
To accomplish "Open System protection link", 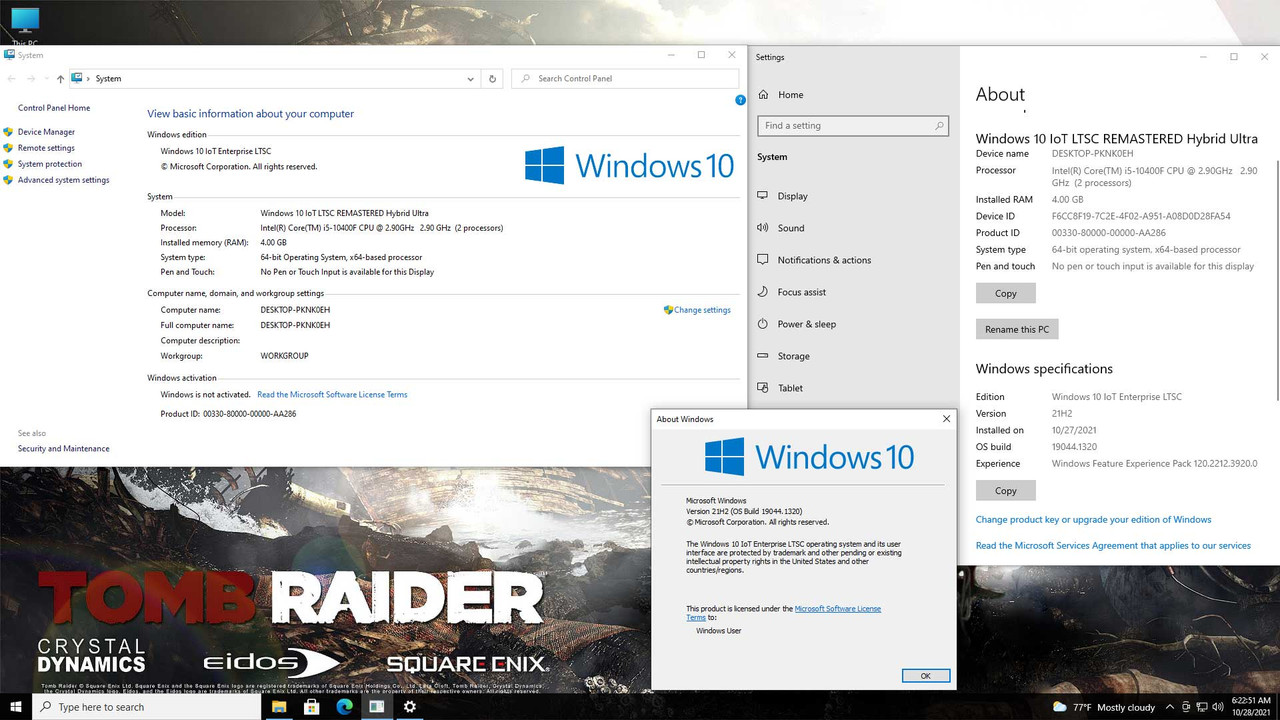I will click(50, 164).
